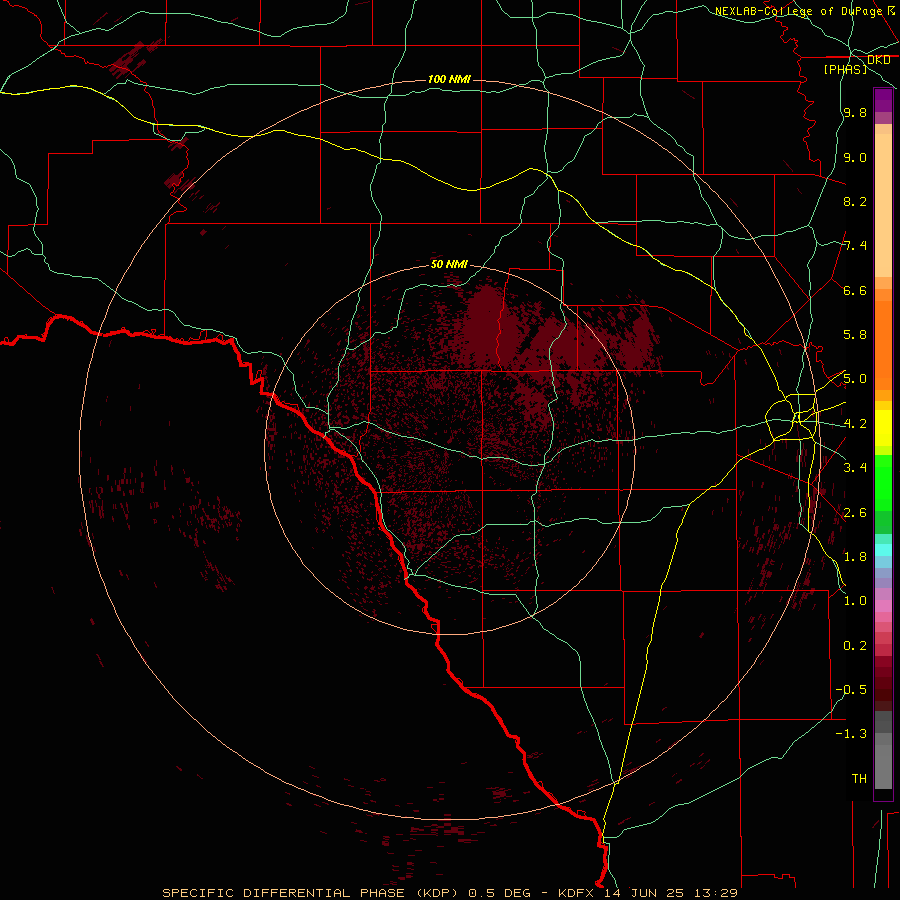Screen dimensions: 900x900
Task: Pick the cyan segment of color bar
Action: 883,550
